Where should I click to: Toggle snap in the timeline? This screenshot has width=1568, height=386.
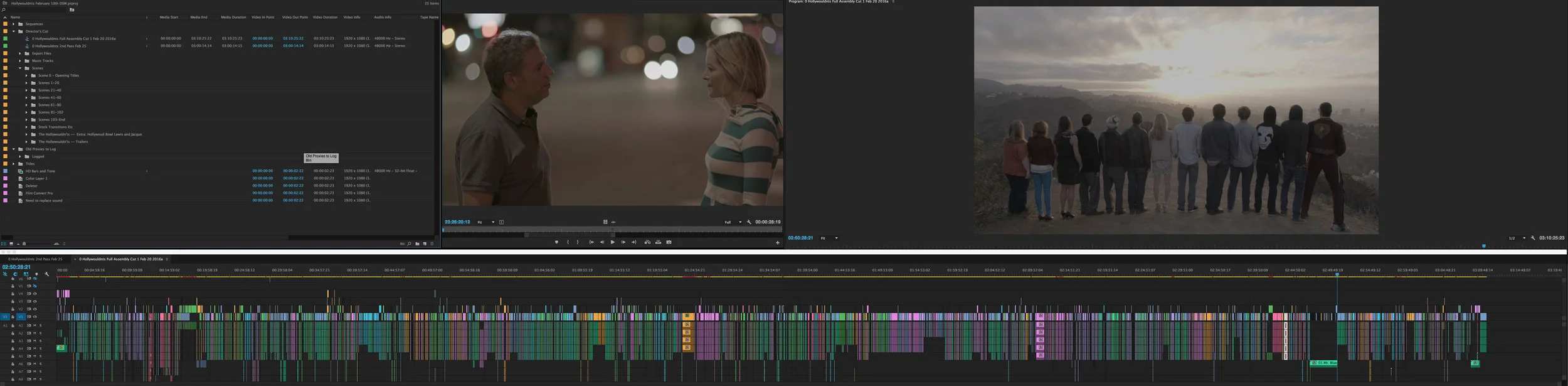[15, 274]
